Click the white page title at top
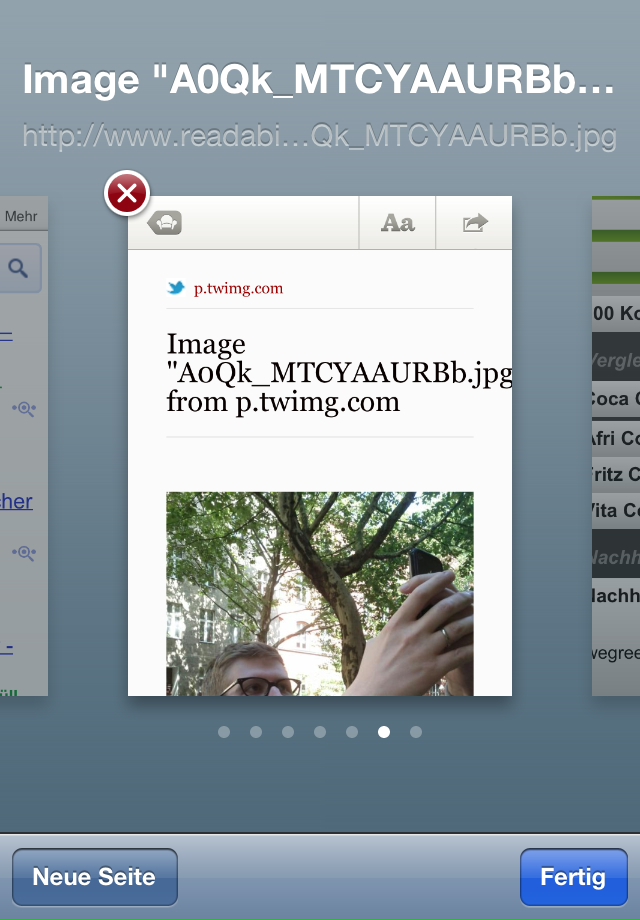The image size is (640, 920). pyautogui.click(x=318, y=80)
